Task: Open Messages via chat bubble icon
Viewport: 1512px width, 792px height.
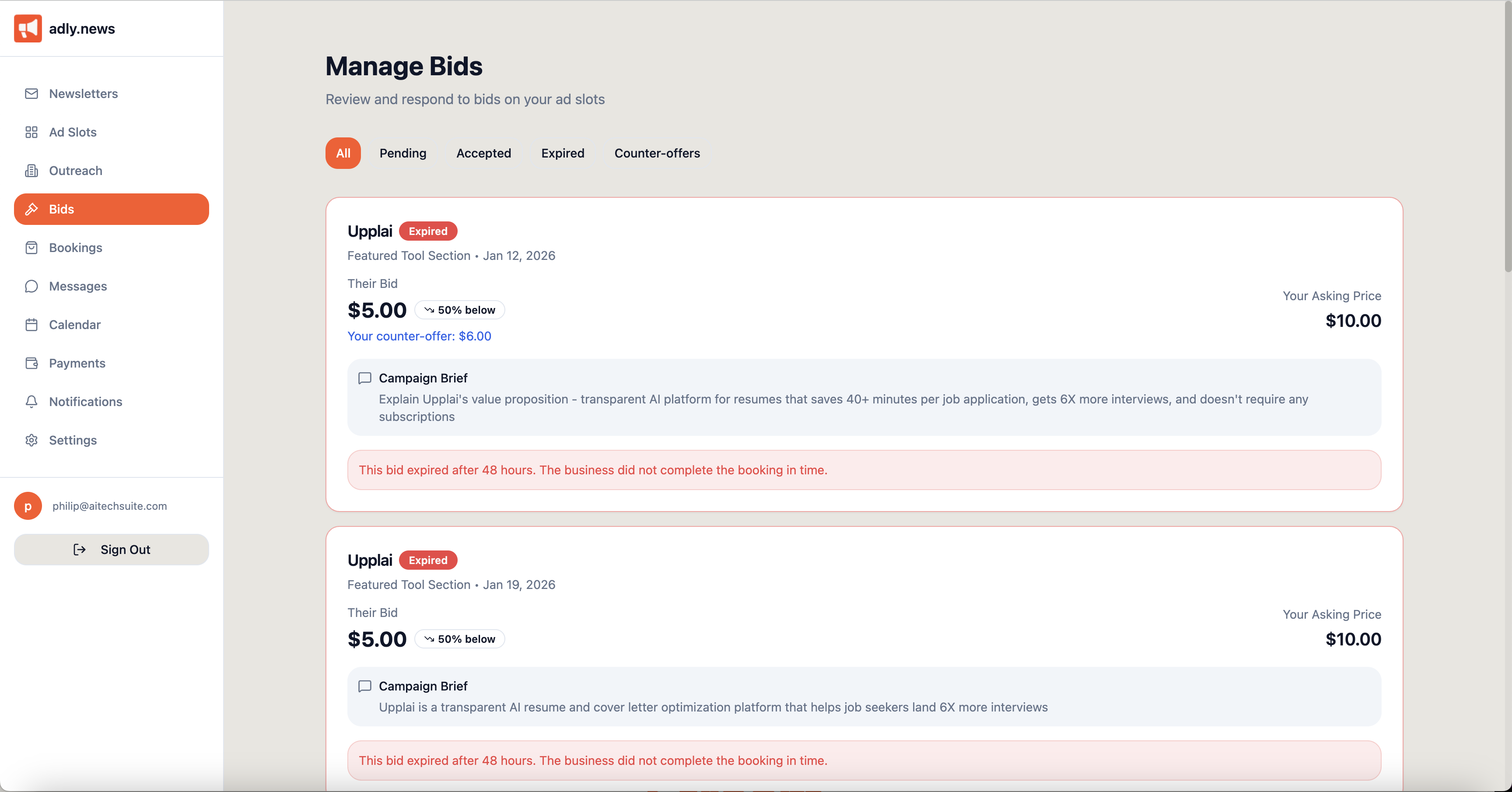Action: click(x=31, y=287)
